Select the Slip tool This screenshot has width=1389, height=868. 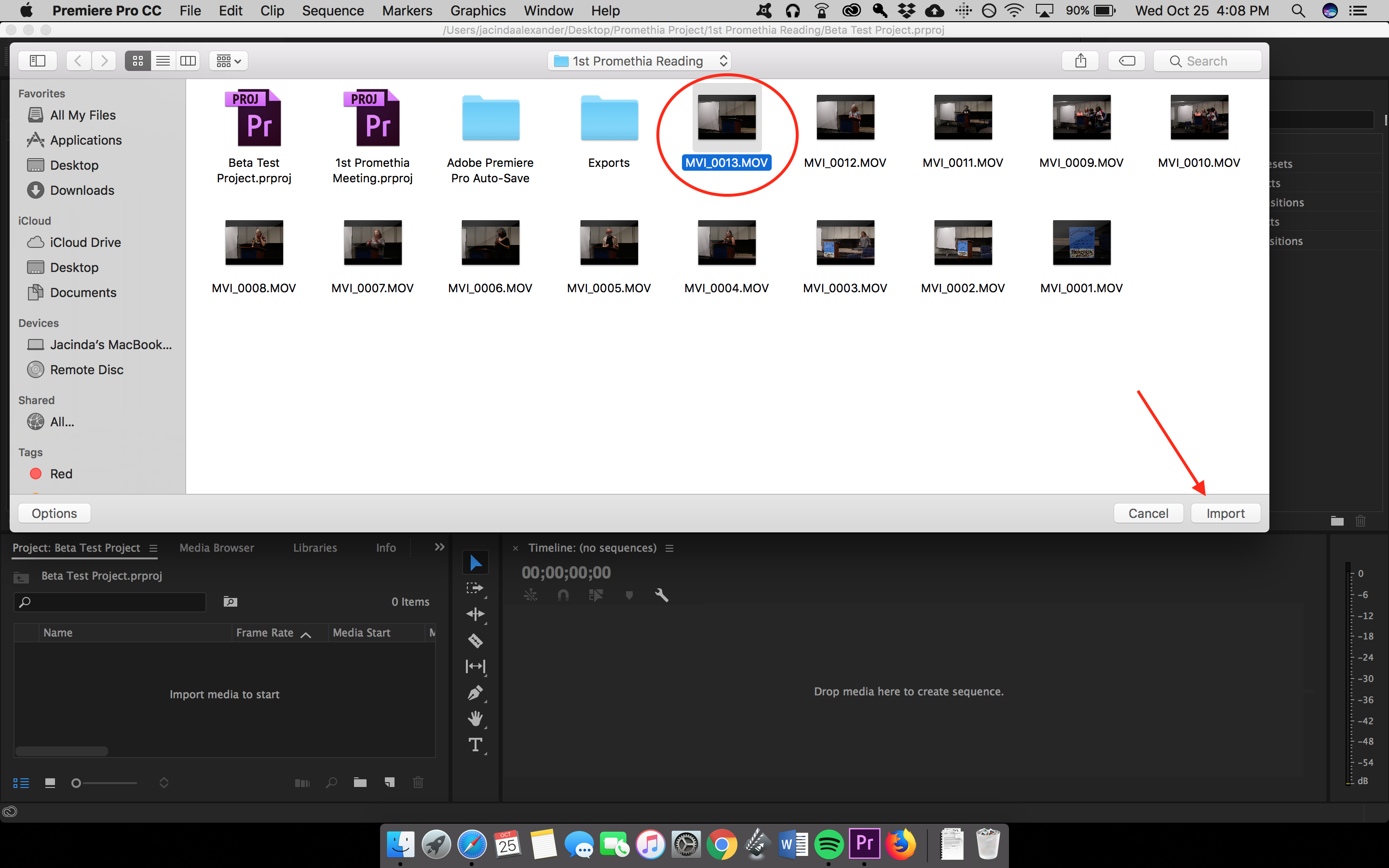(x=475, y=666)
